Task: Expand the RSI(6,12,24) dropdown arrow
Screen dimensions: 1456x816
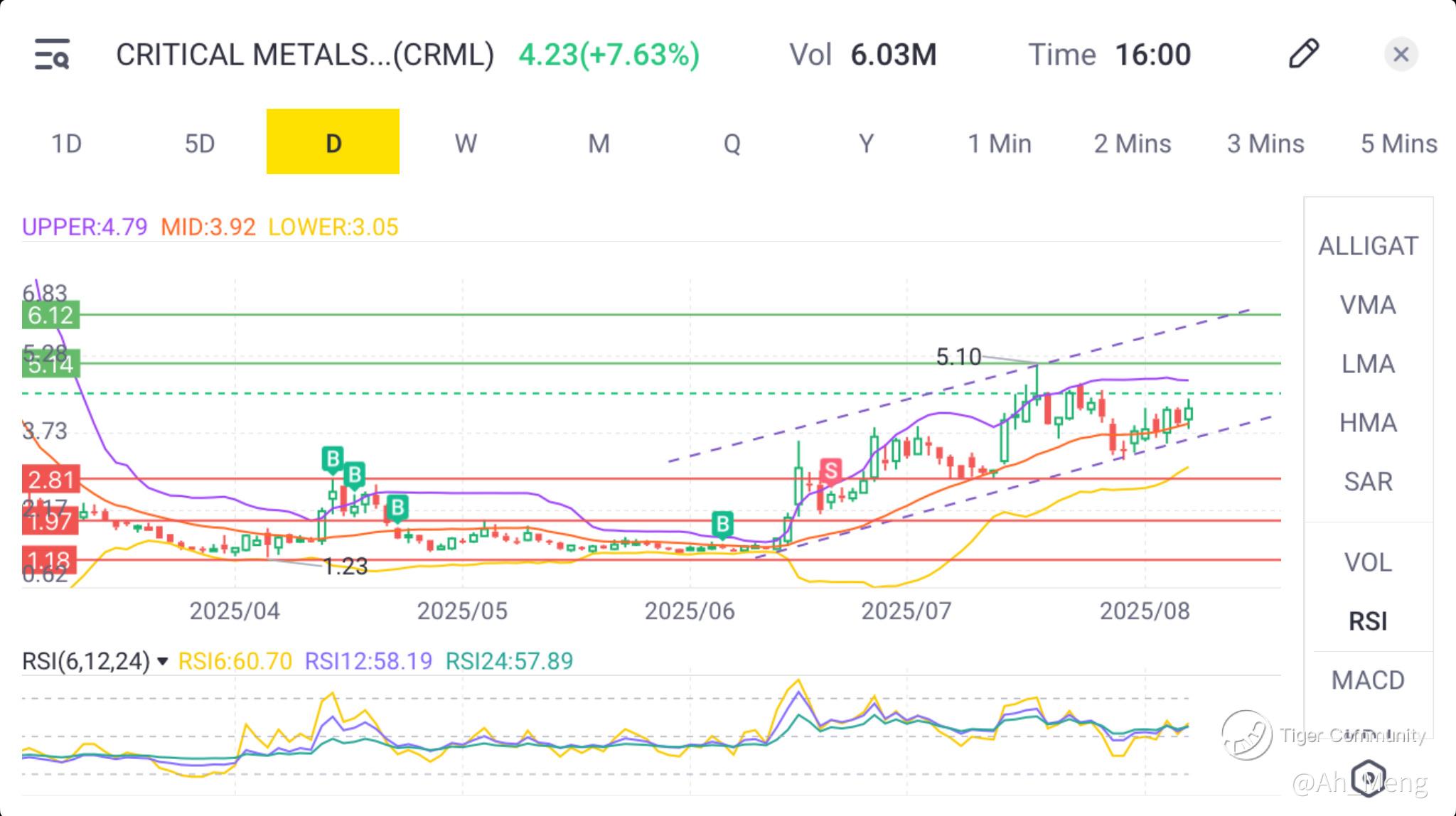Action: click(163, 662)
